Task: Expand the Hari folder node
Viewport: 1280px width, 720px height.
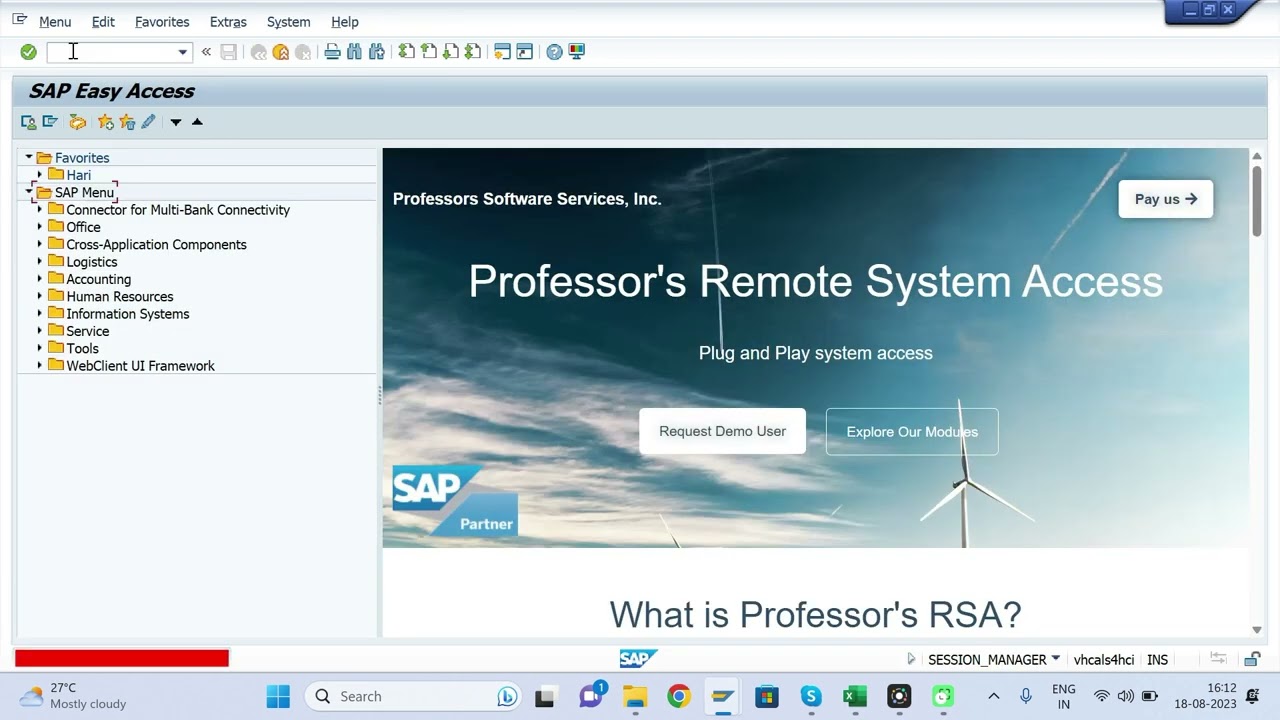Action: coord(40,175)
